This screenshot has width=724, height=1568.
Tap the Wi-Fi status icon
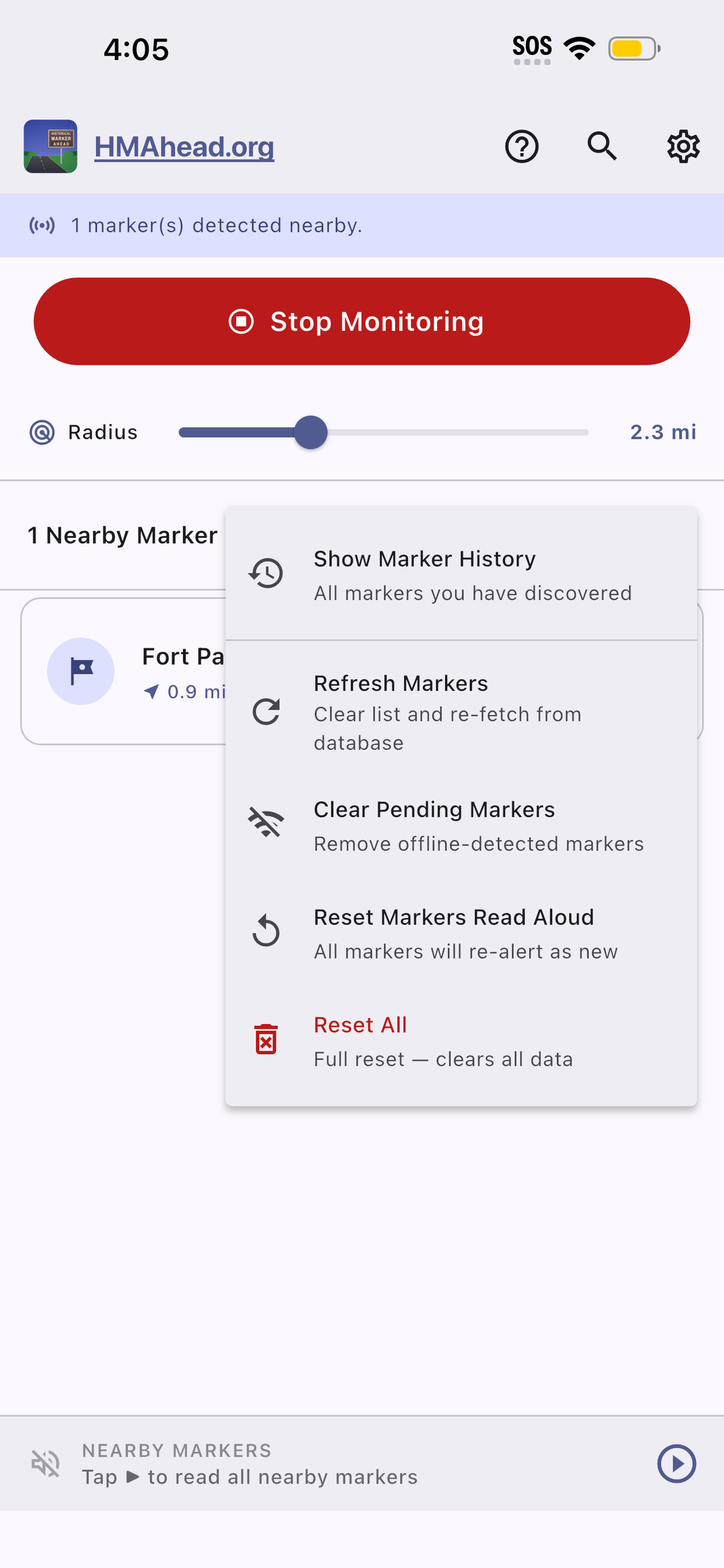pyautogui.click(x=579, y=48)
